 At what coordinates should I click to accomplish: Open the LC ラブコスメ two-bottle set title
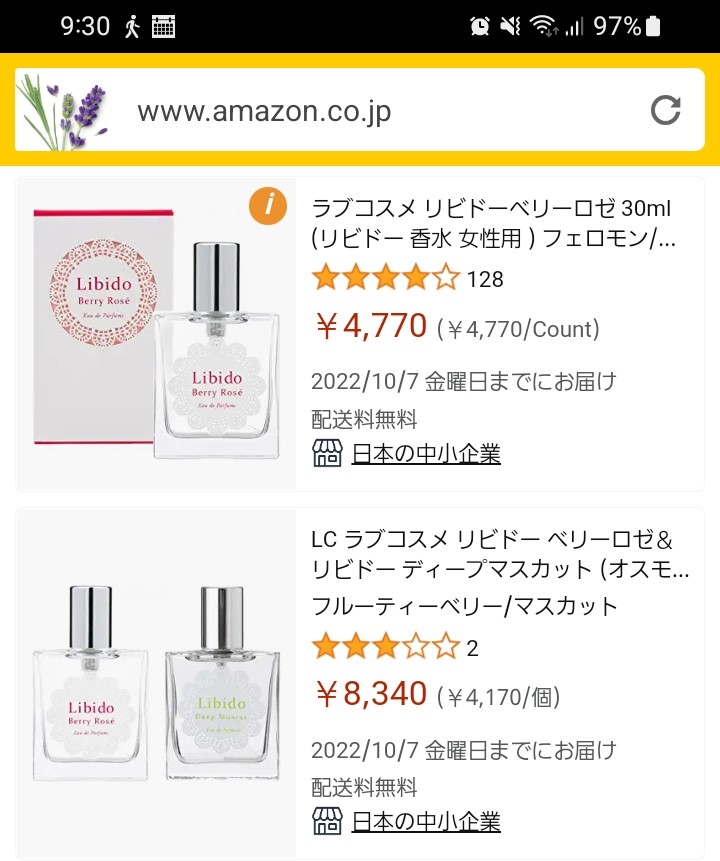coord(500,555)
